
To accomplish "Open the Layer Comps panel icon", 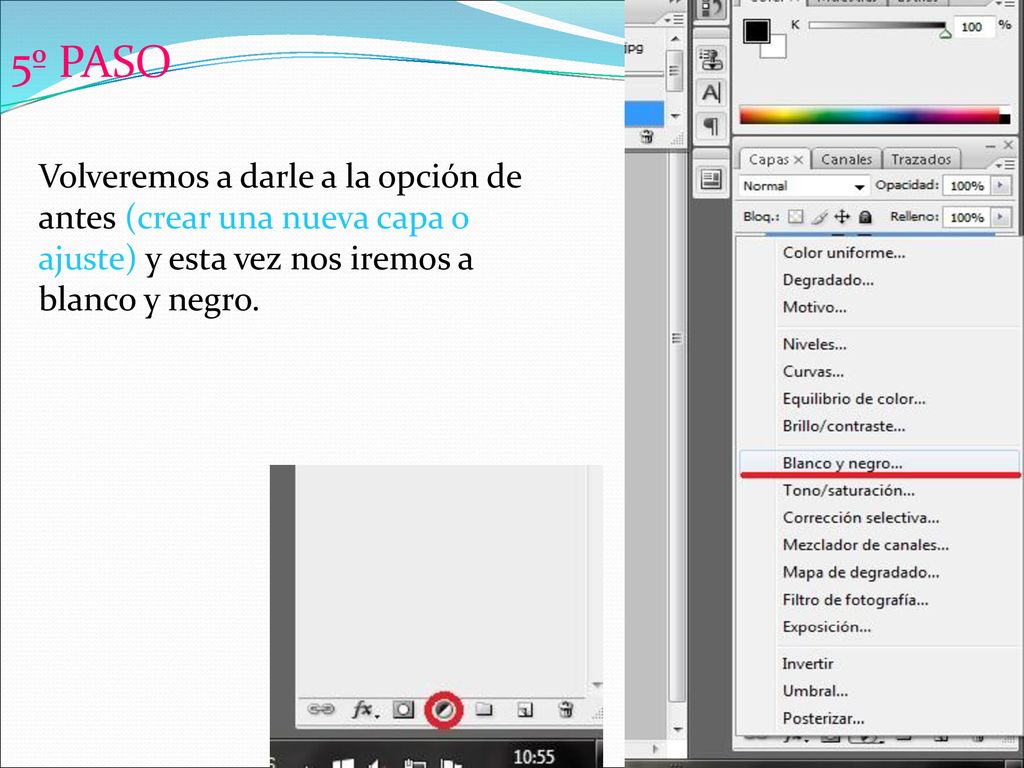I will coord(711,179).
